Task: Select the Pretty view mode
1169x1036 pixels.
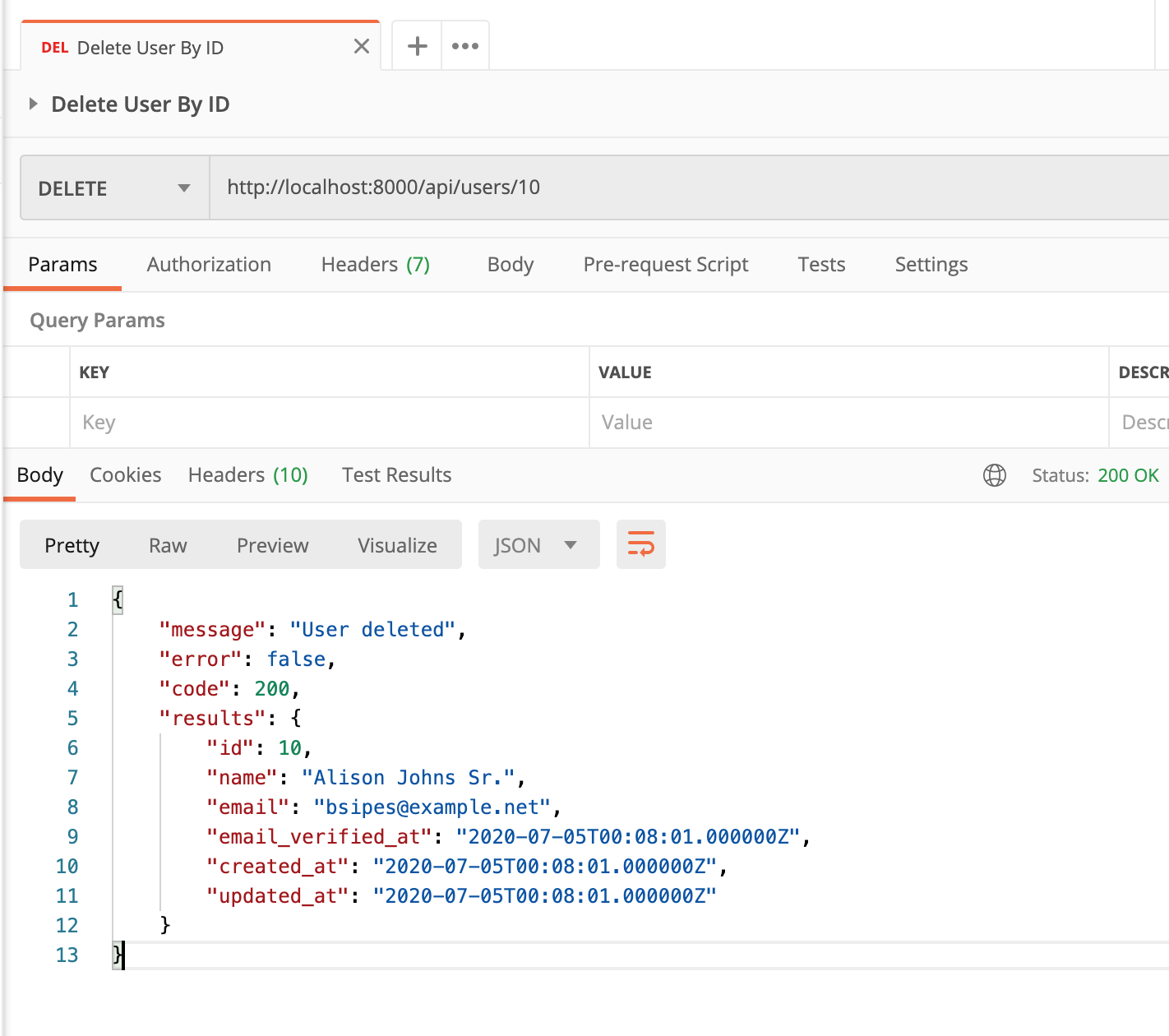Action: coord(72,545)
